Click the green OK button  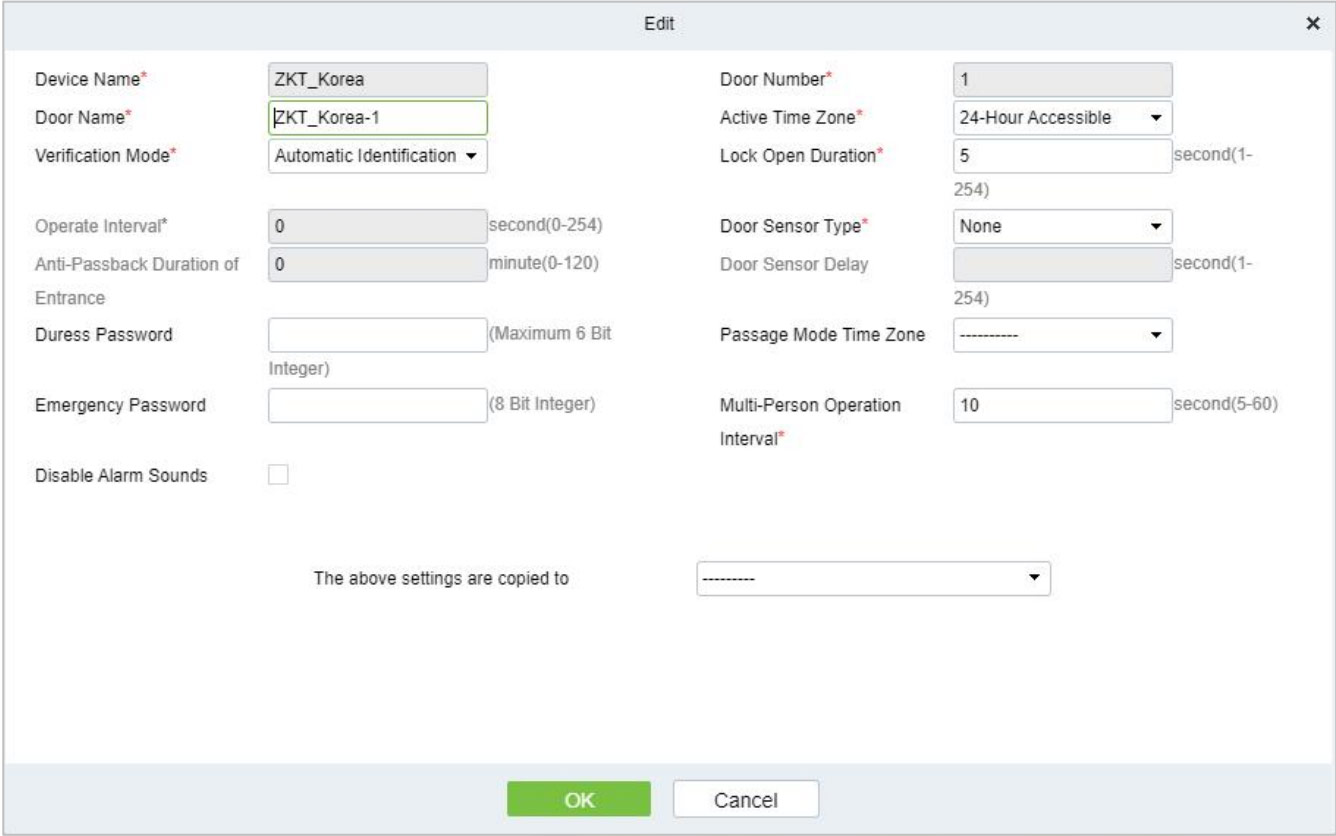tap(579, 799)
